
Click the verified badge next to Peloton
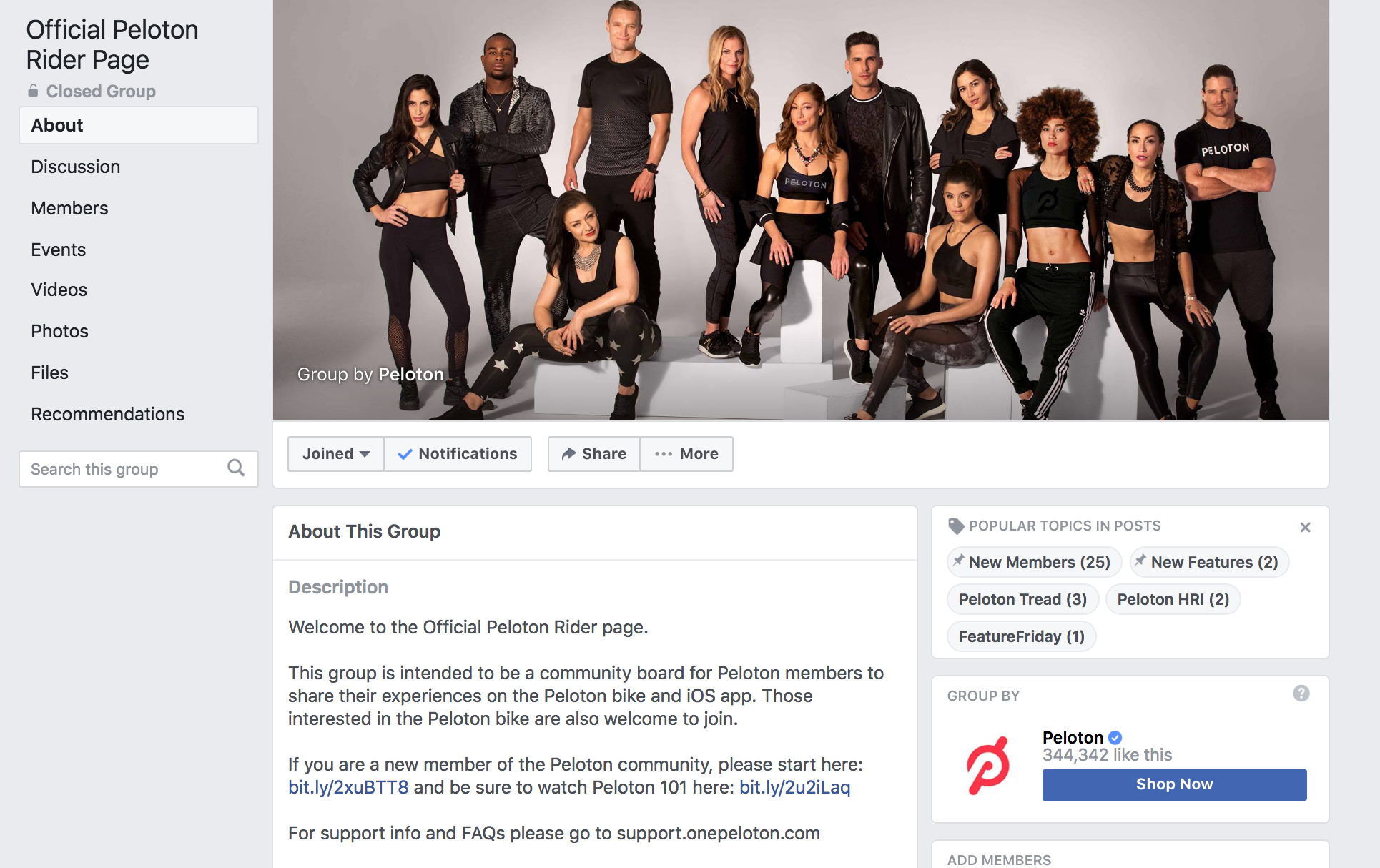(x=1115, y=737)
